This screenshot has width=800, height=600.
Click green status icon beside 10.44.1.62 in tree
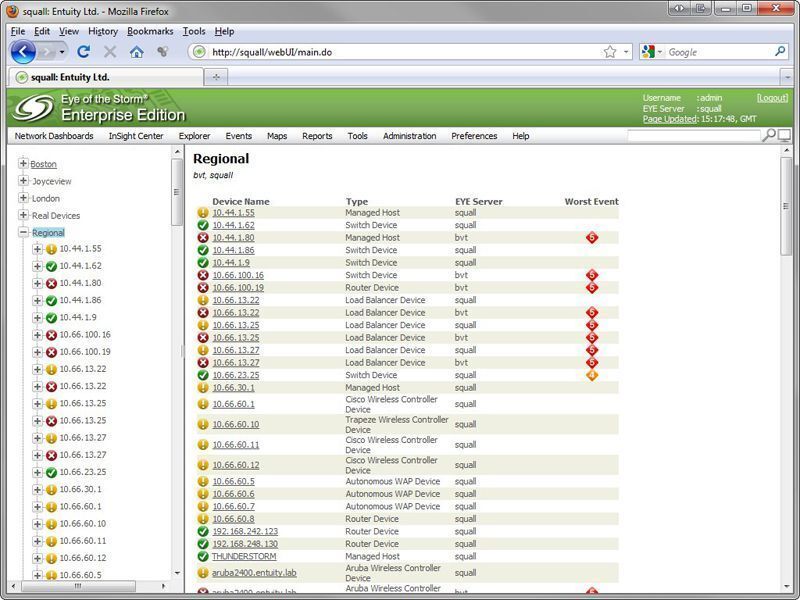point(51,266)
